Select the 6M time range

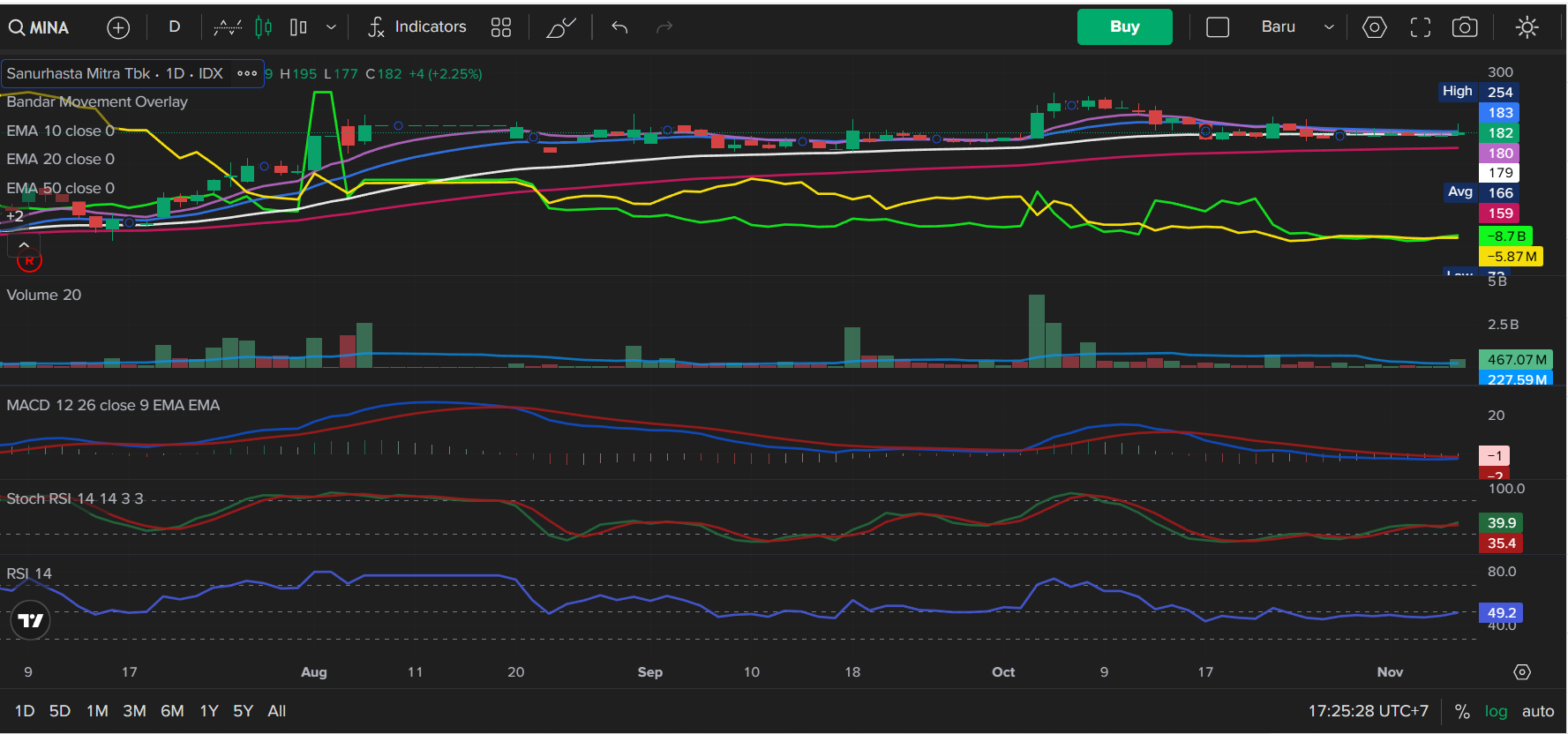click(172, 711)
